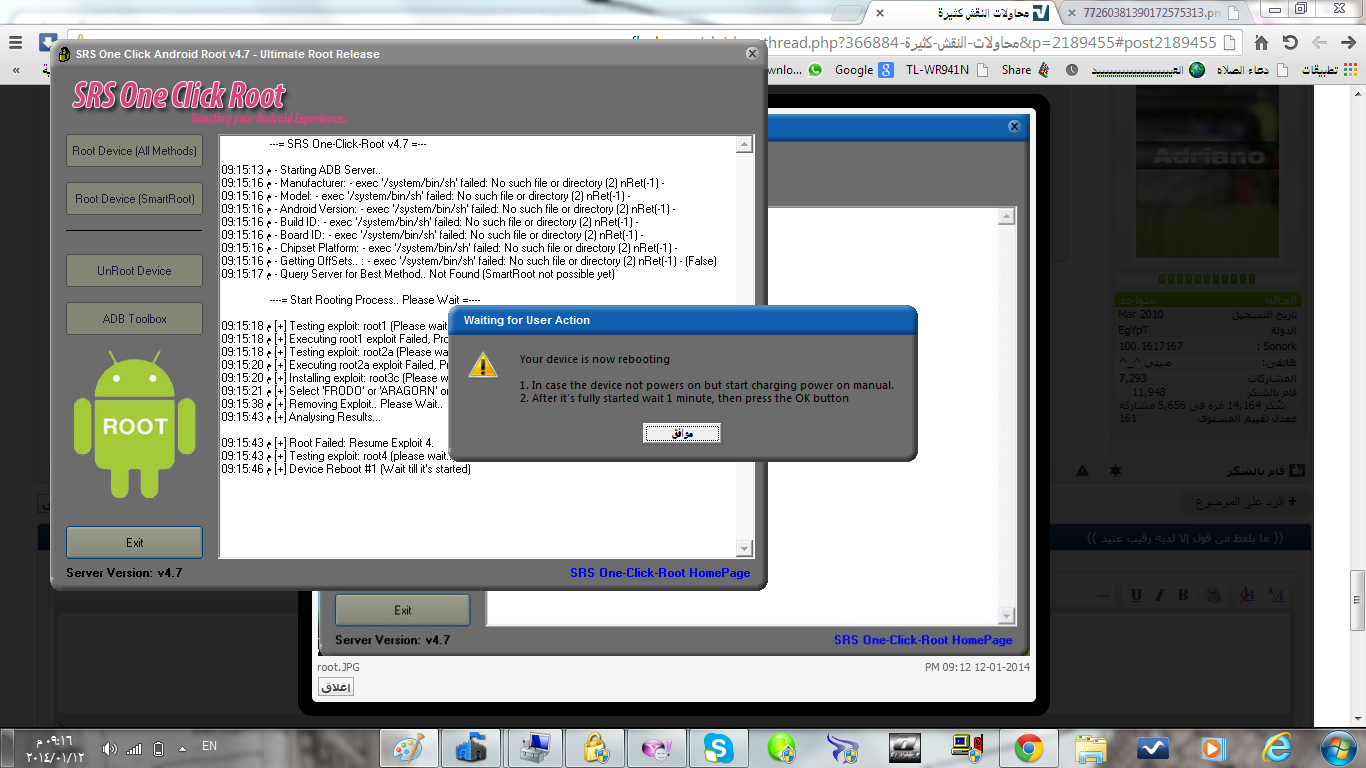
Task: Open the Share bookmark
Action: 1025,70
